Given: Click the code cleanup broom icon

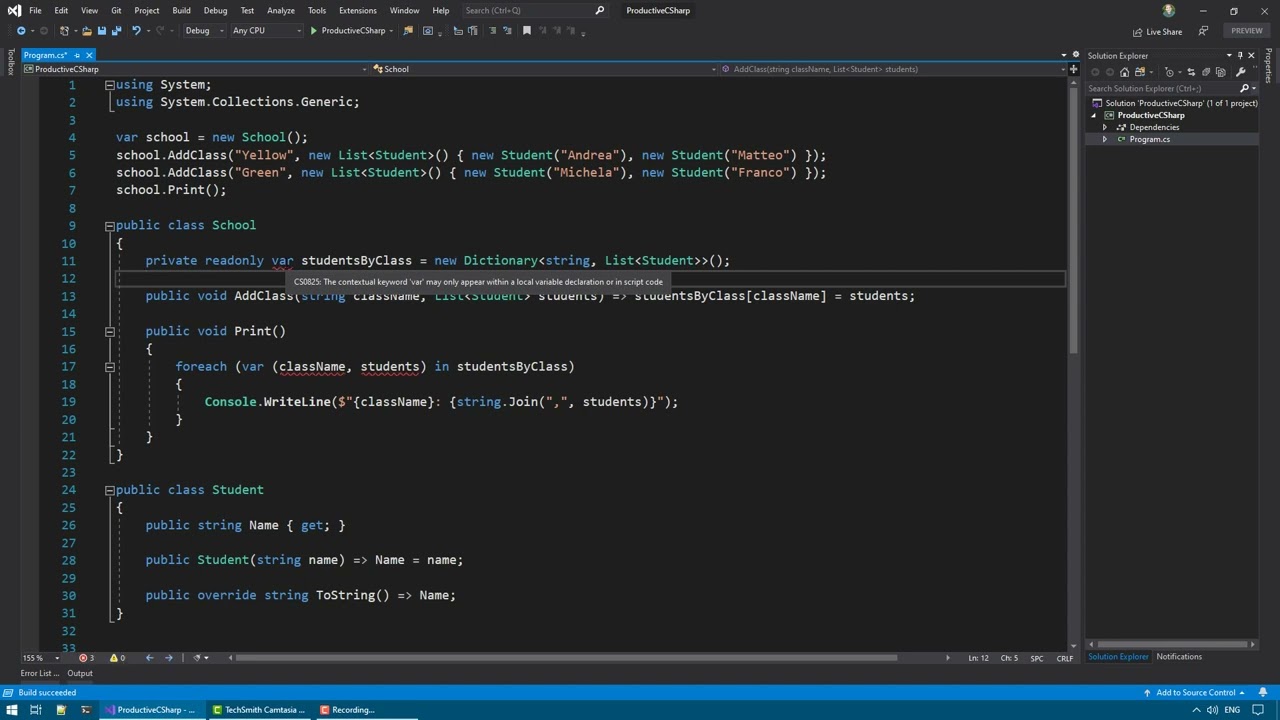Looking at the screenshot, I should [197, 658].
